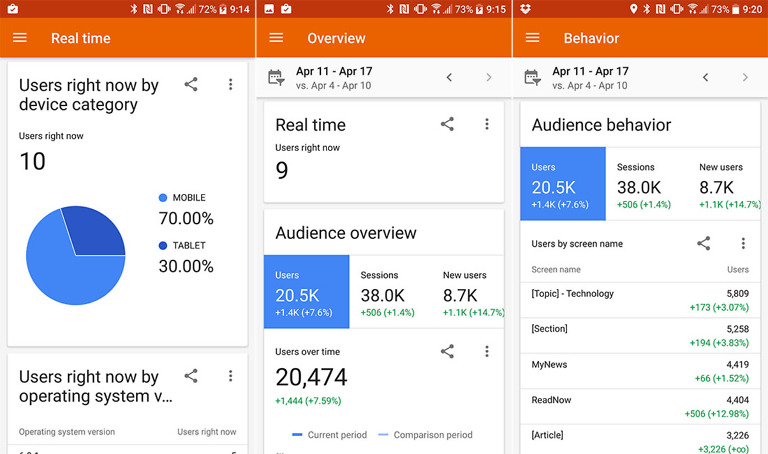Select Sessions metric tab in Audience overview
The image size is (768, 454).
[x=391, y=291]
